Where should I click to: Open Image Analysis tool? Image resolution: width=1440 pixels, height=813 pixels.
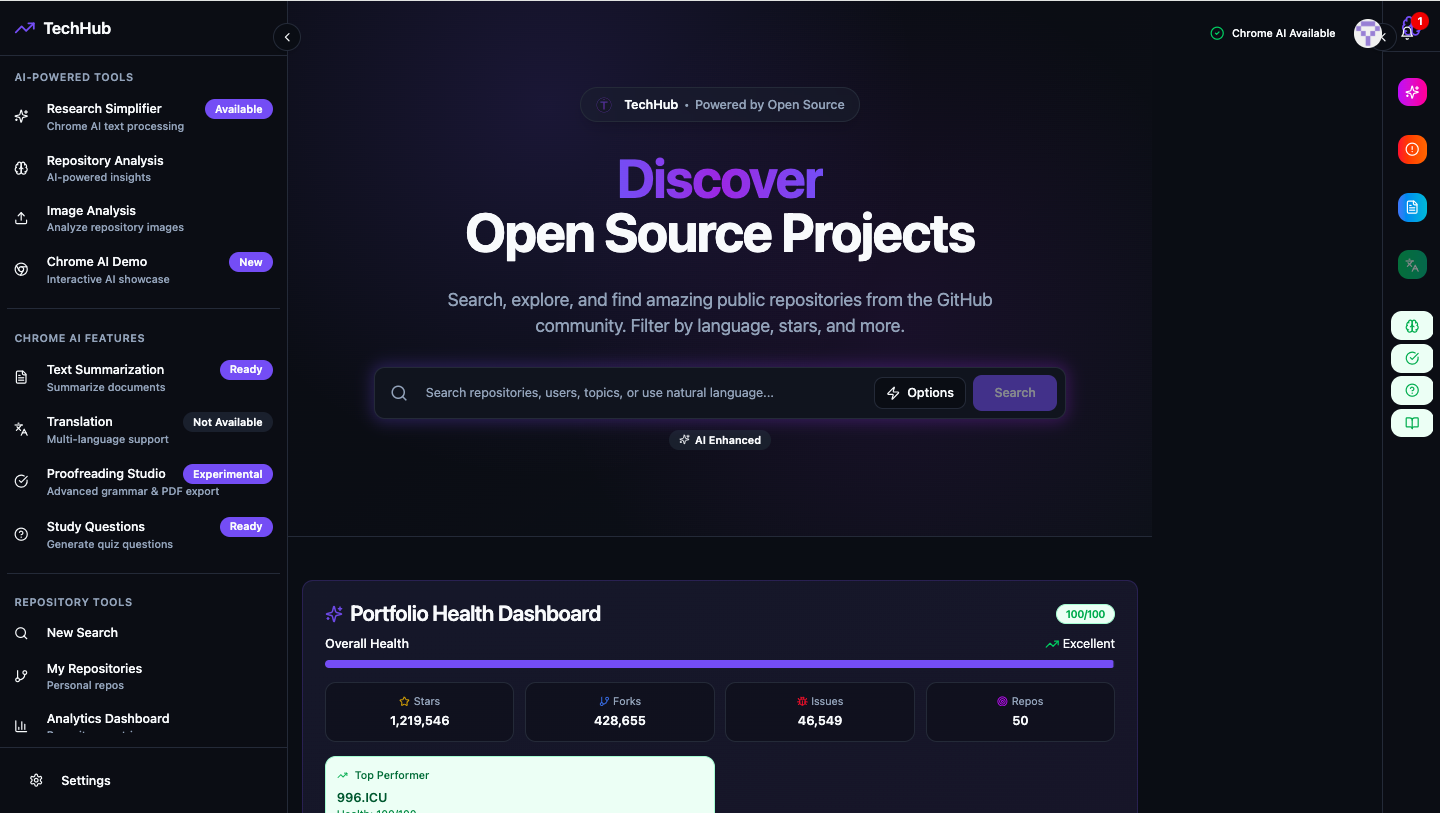tap(144, 218)
